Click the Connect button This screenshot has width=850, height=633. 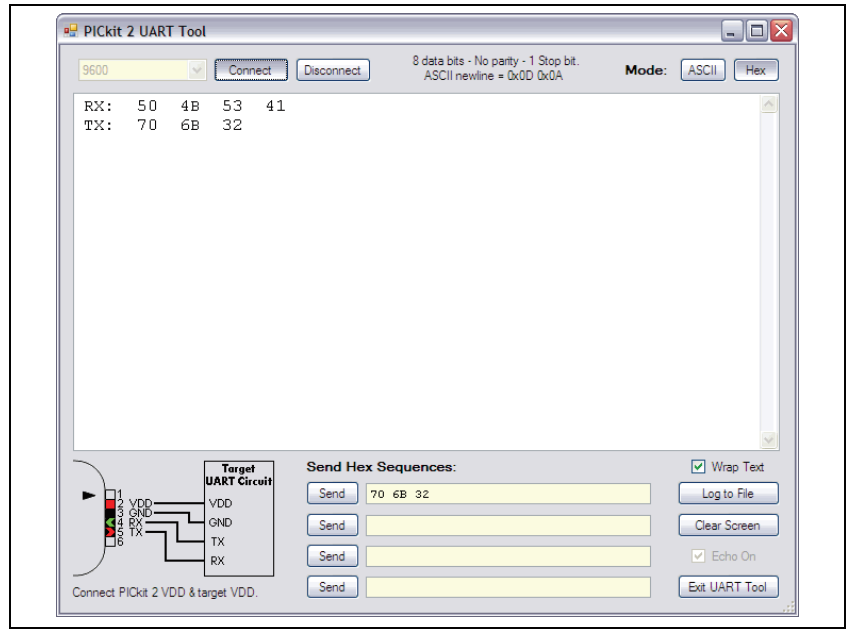[251, 70]
